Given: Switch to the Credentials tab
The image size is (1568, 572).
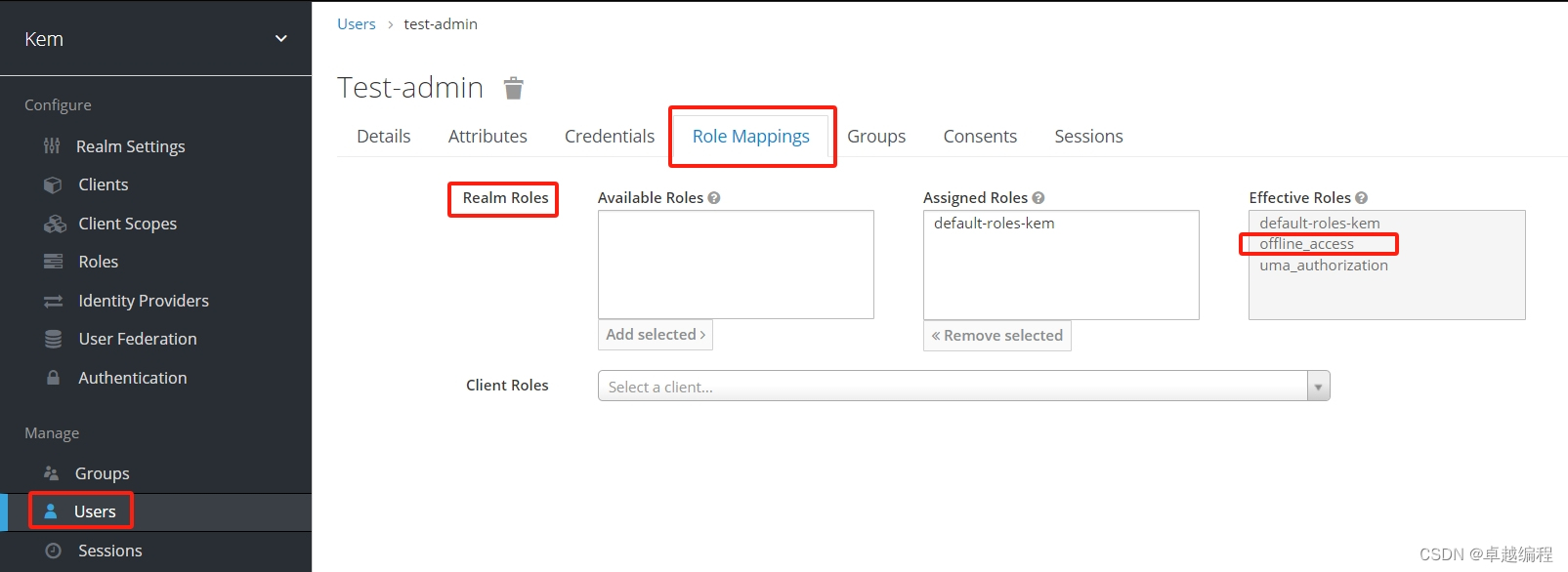Looking at the screenshot, I should click(610, 137).
